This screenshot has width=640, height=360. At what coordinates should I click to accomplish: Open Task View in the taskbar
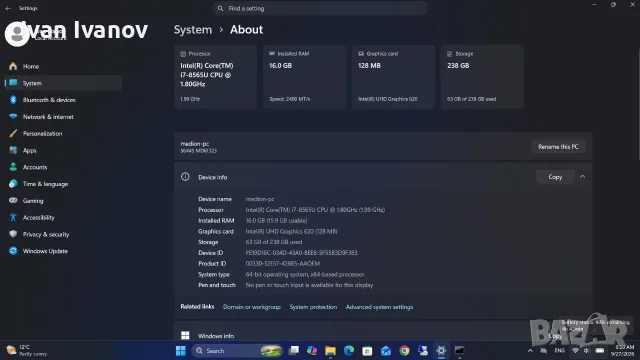click(x=293, y=351)
